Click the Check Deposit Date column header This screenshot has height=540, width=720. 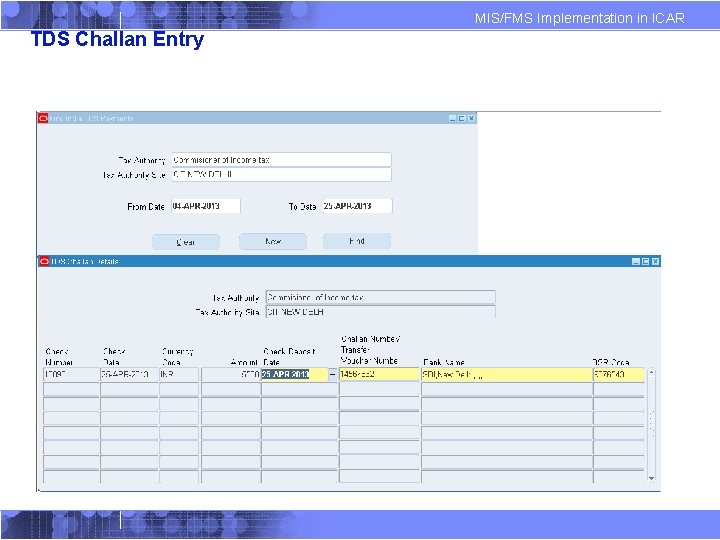(x=290, y=357)
